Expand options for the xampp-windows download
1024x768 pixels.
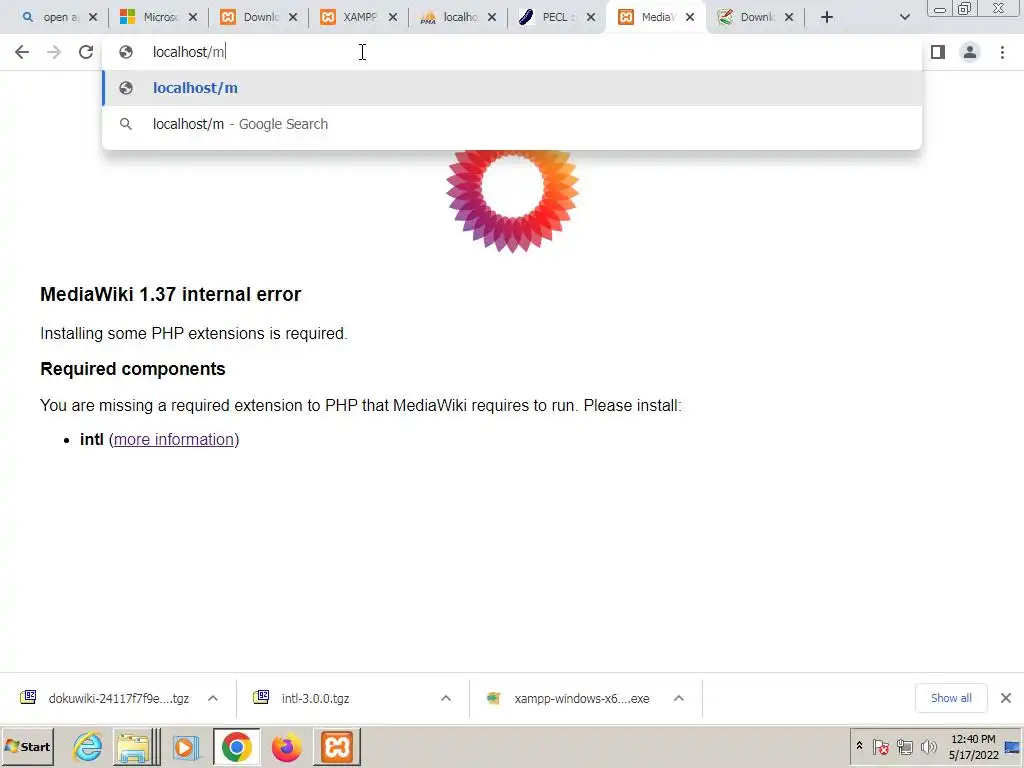(679, 698)
